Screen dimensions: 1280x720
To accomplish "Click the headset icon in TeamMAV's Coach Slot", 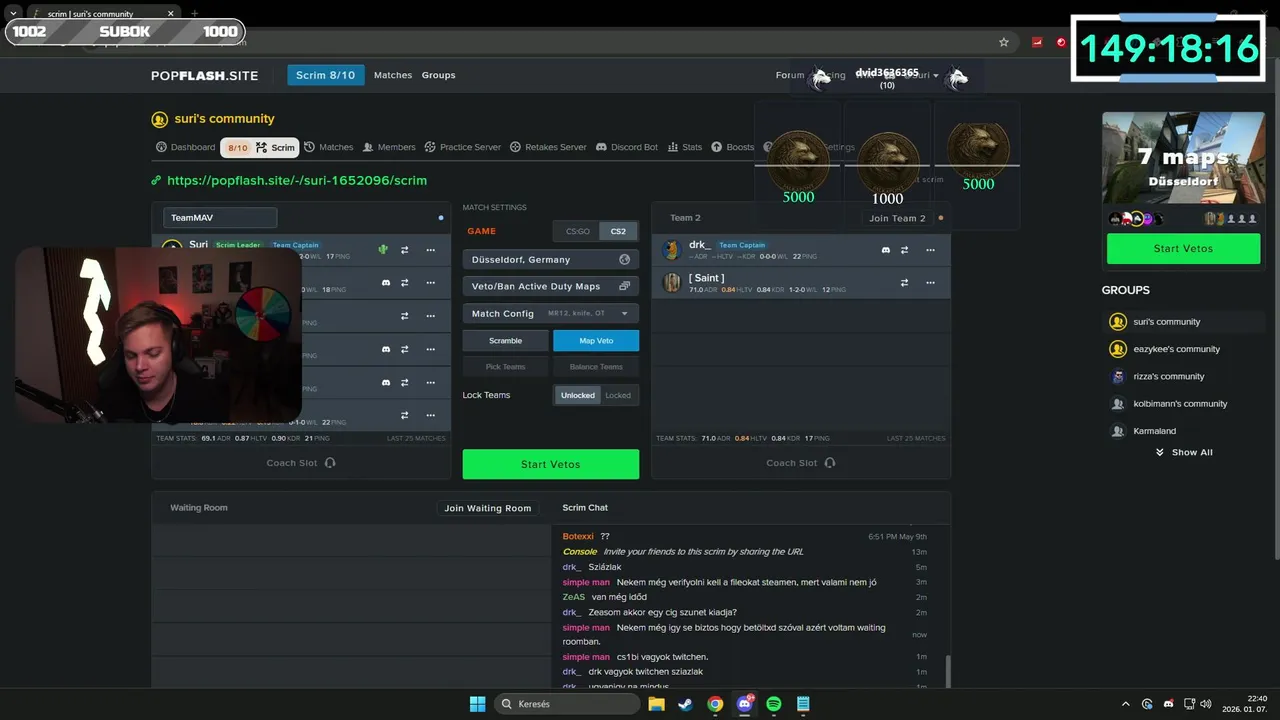I will (330, 463).
